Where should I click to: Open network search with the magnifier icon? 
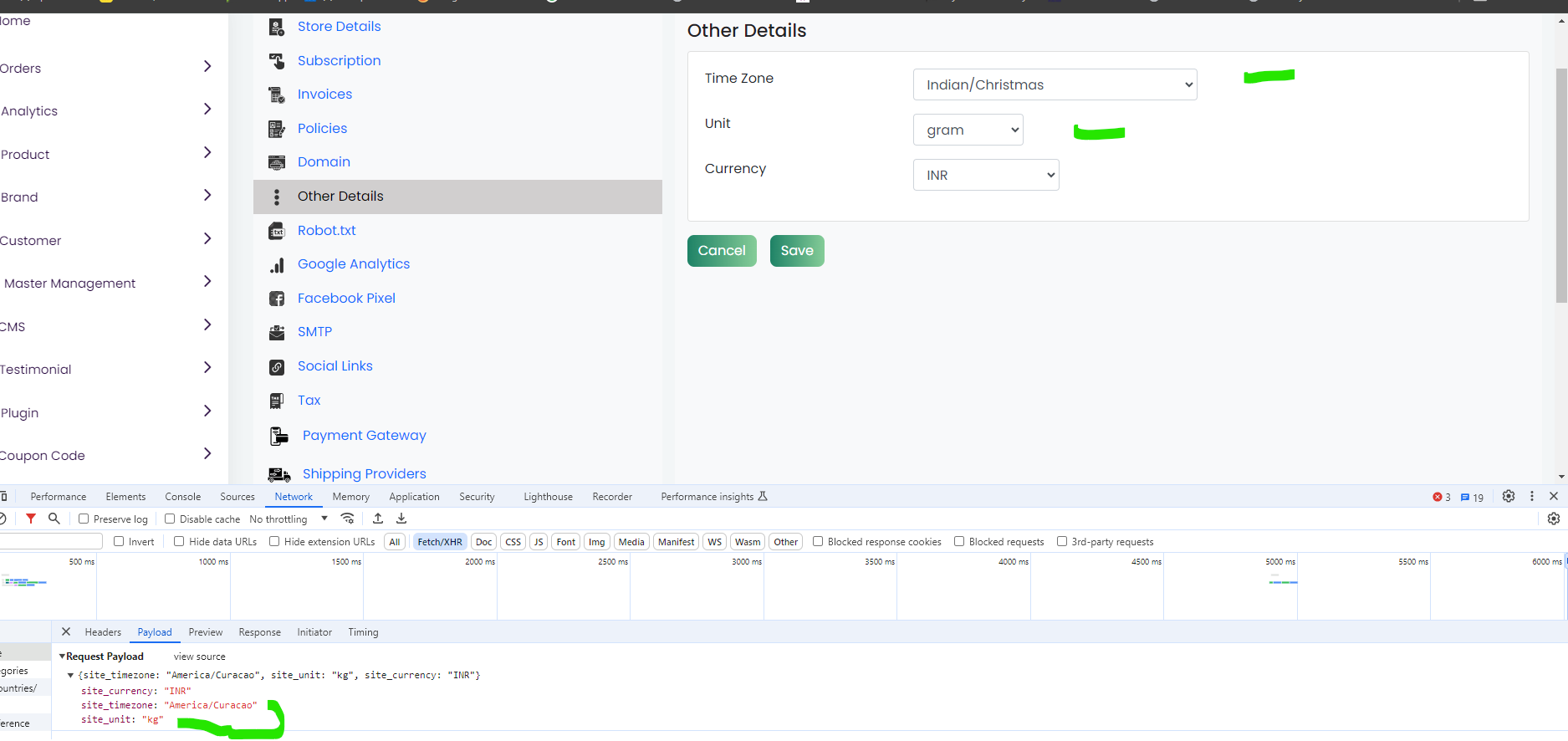point(54,519)
